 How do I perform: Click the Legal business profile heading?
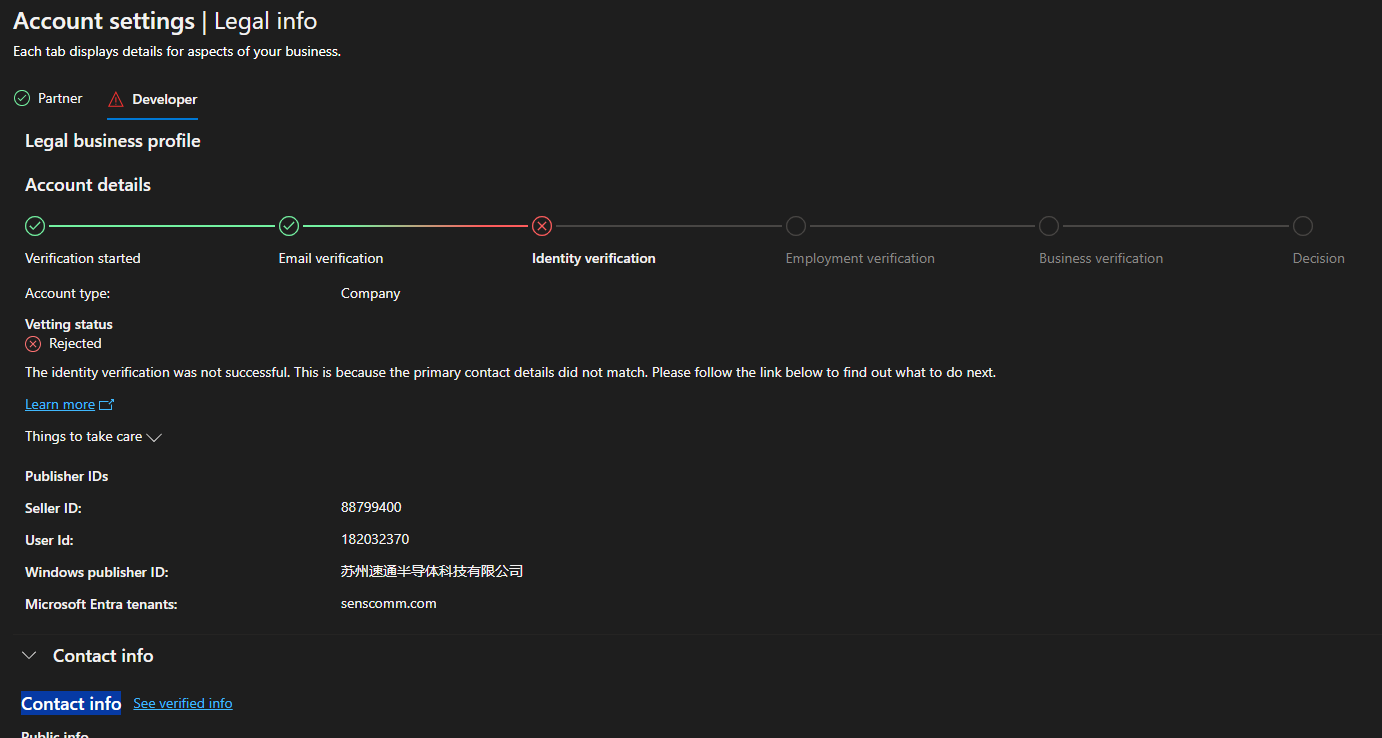click(x=113, y=141)
